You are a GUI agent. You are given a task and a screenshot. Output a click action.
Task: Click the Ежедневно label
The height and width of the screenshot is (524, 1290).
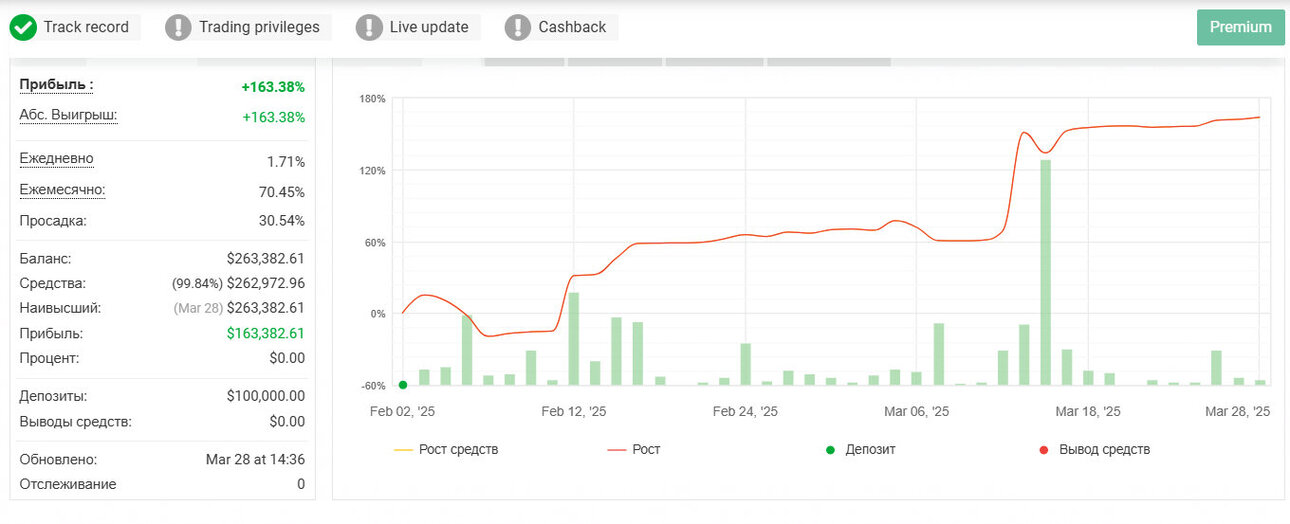[x=56, y=159]
